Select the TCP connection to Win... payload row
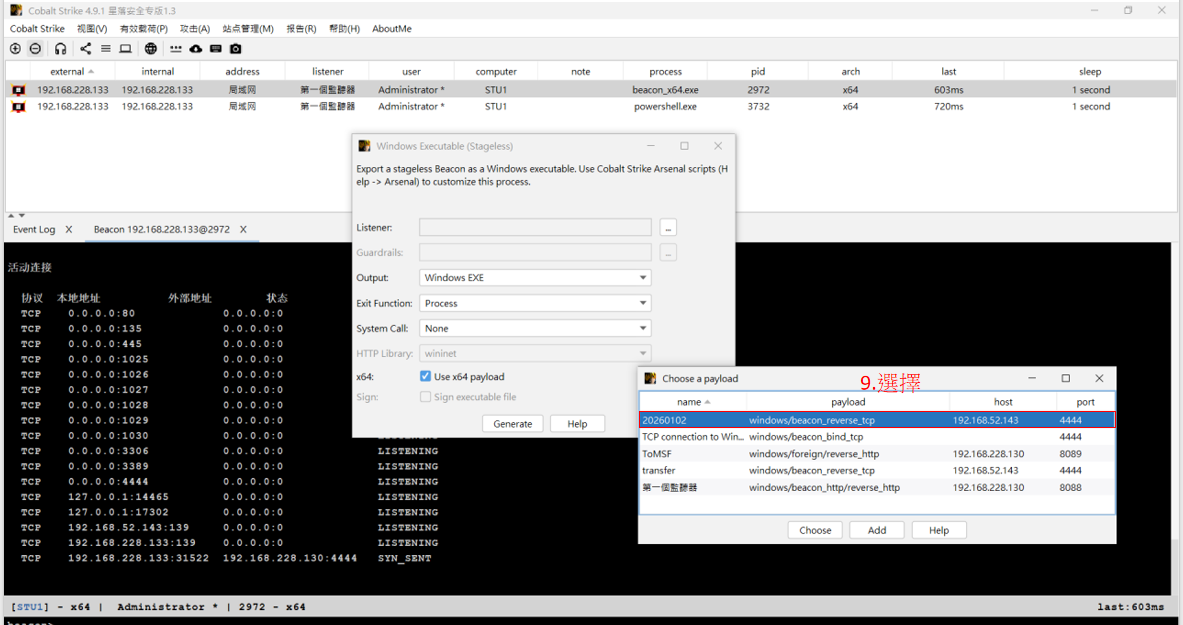1183x625 pixels. coord(877,437)
